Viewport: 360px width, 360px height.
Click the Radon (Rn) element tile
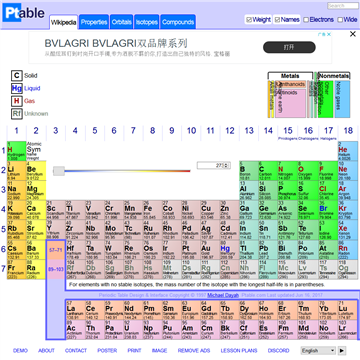(x=348, y=249)
